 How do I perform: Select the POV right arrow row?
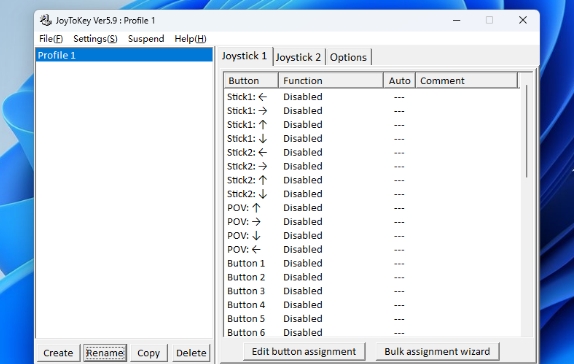tap(372, 222)
